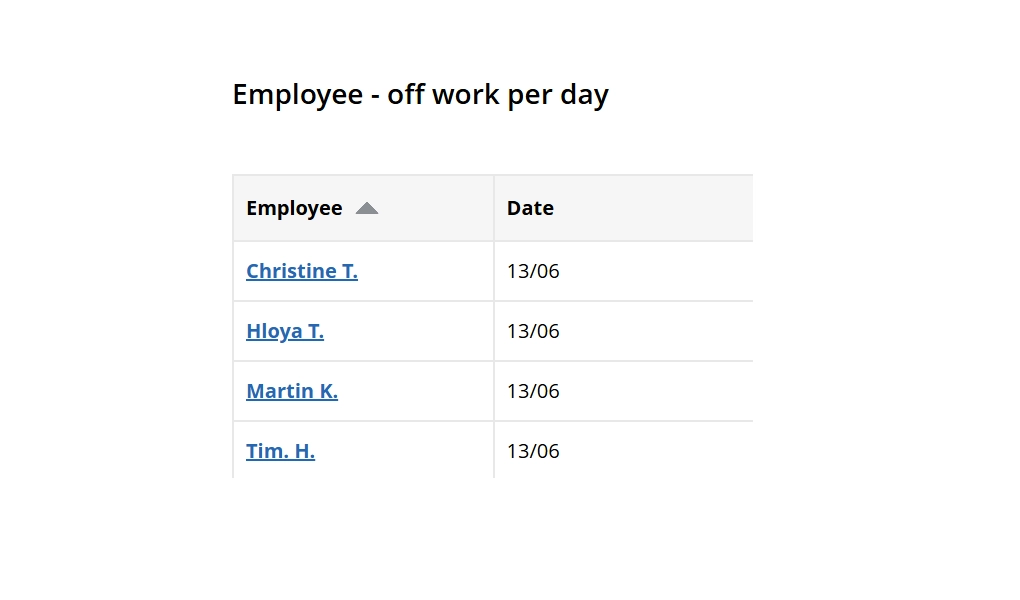Select the date 13/06 for Tim. H.

(533, 451)
